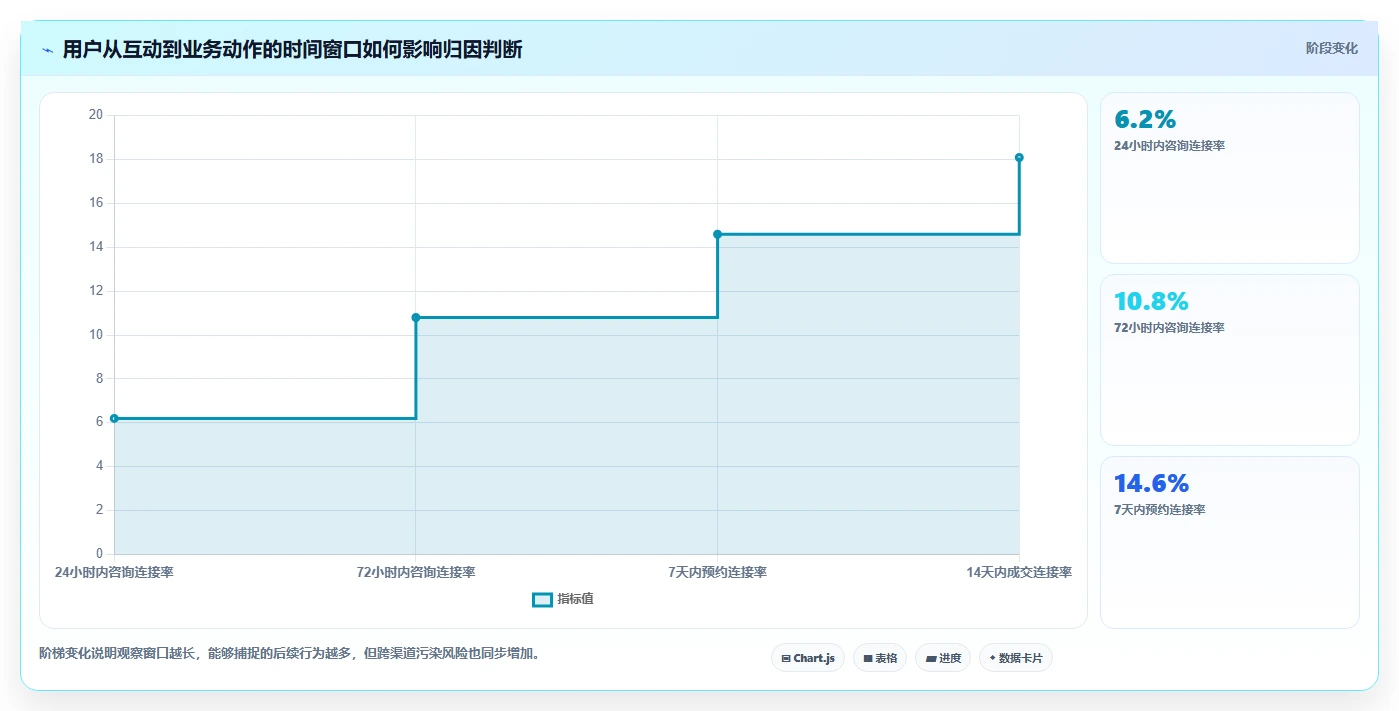Click 7天内预约连接率 label in the third card
The height and width of the screenshot is (711, 1399).
coord(1159,510)
